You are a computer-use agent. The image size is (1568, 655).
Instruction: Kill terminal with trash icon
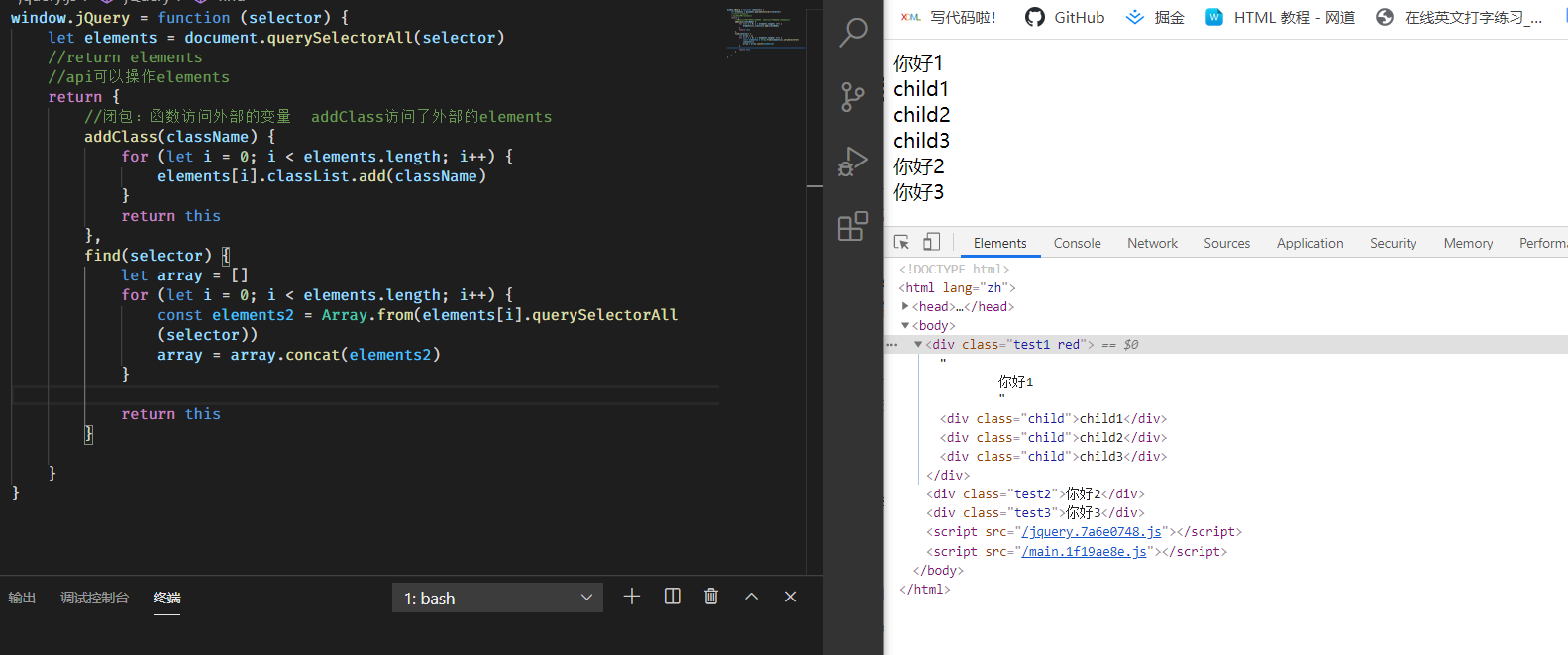711,597
